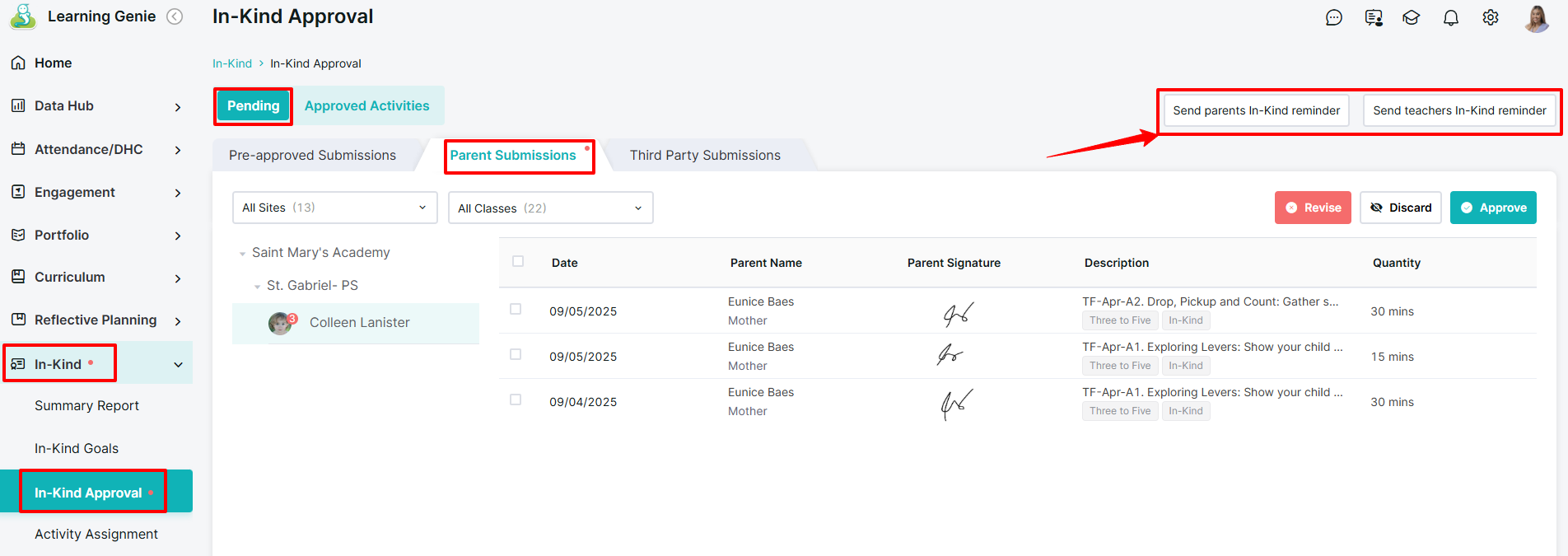The image size is (1568, 556).
Task: Open the All Classes dropdown
Action: pyautogui.click(x=550, y=208)
